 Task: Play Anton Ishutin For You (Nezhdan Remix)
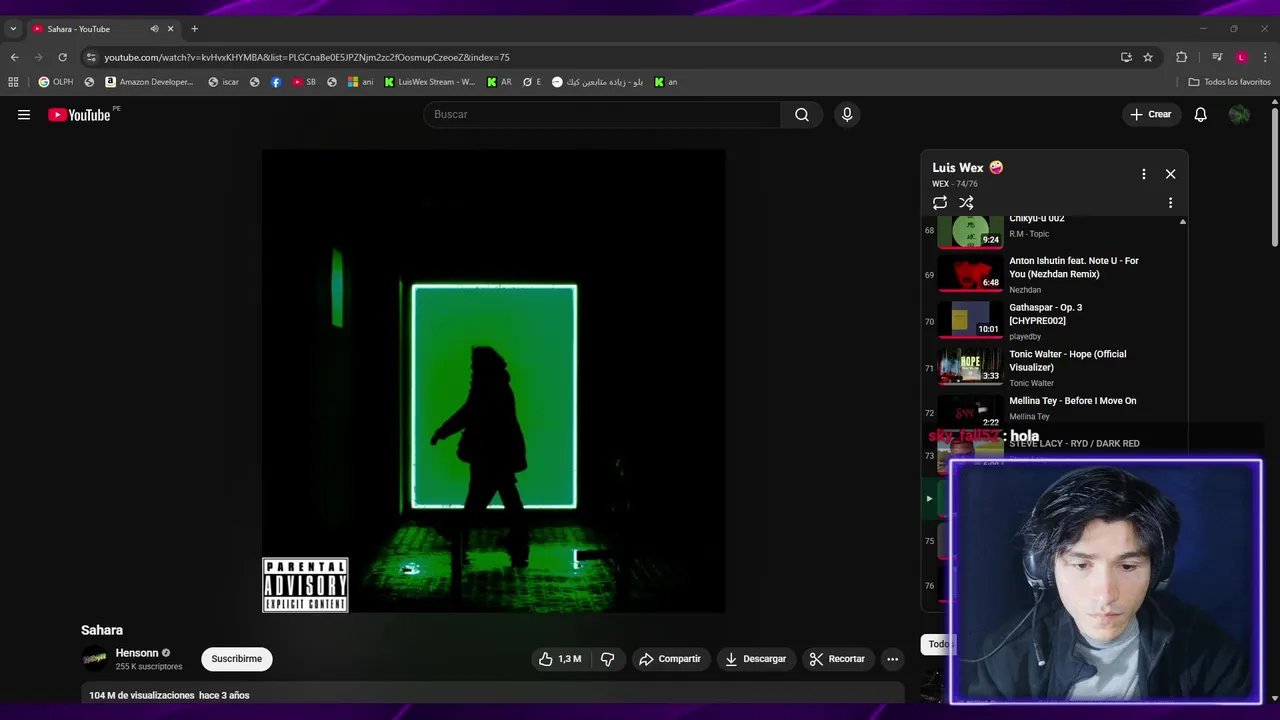1055,274
